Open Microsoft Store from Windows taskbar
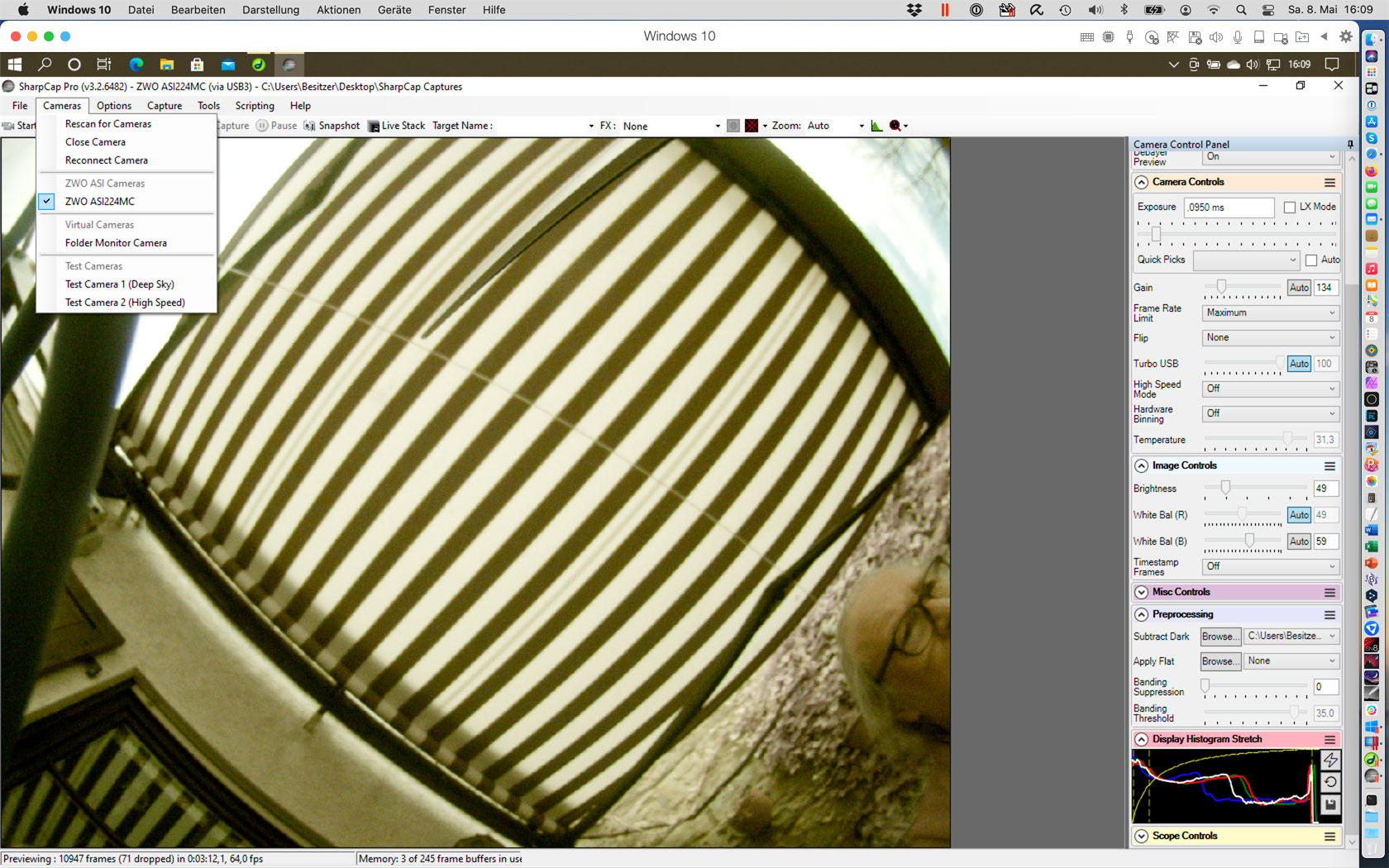Image resolution: width=1389 pixels, height=868 pixels. pos(197,64)
